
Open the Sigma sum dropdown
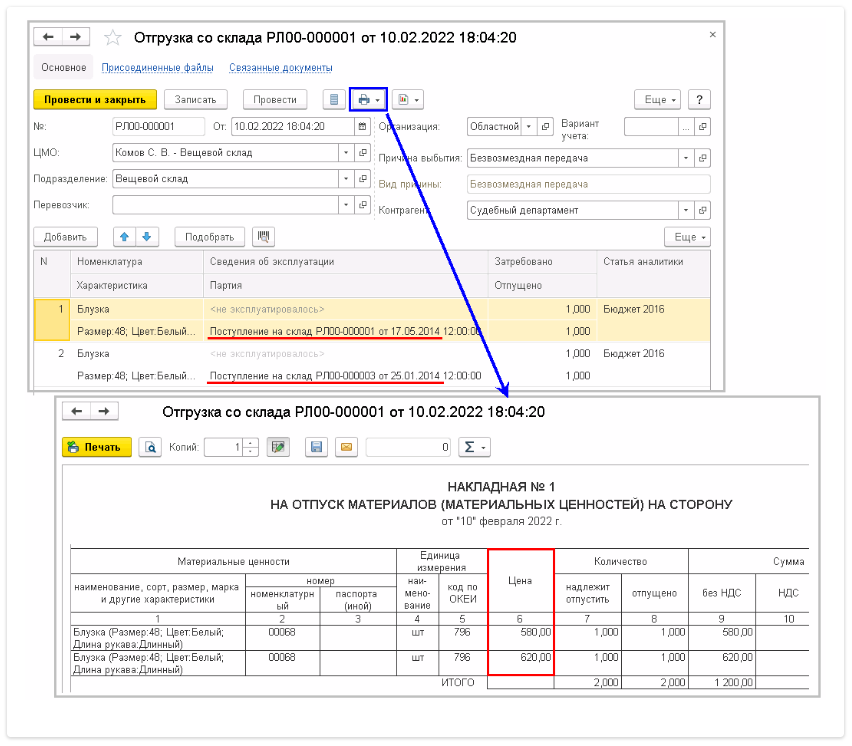474,447
